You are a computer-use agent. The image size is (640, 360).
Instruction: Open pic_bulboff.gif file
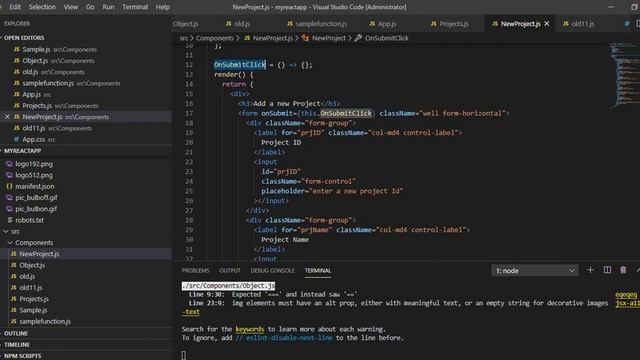point(36,198)
